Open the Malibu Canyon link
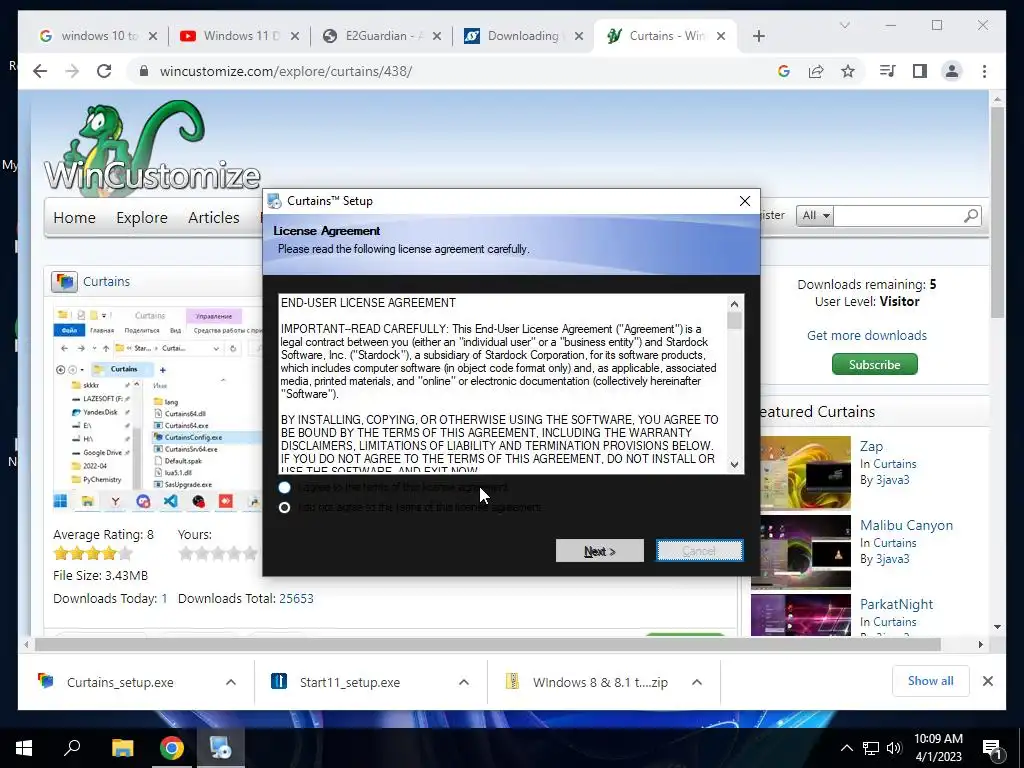1024x768 pixels. click(906, 525)
